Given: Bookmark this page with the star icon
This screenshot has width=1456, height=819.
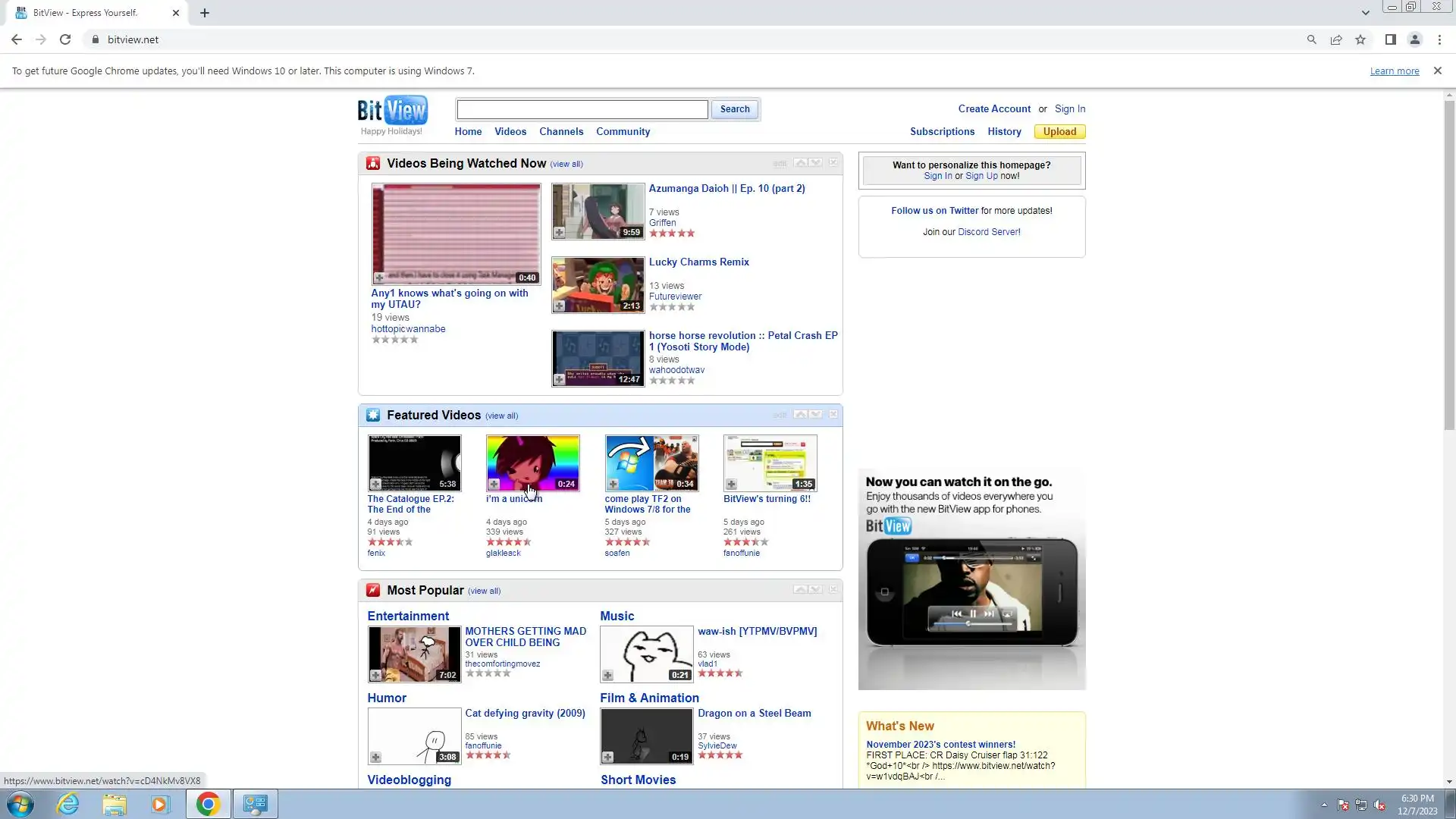Looking at the screenshot, I should (1360, 39).
